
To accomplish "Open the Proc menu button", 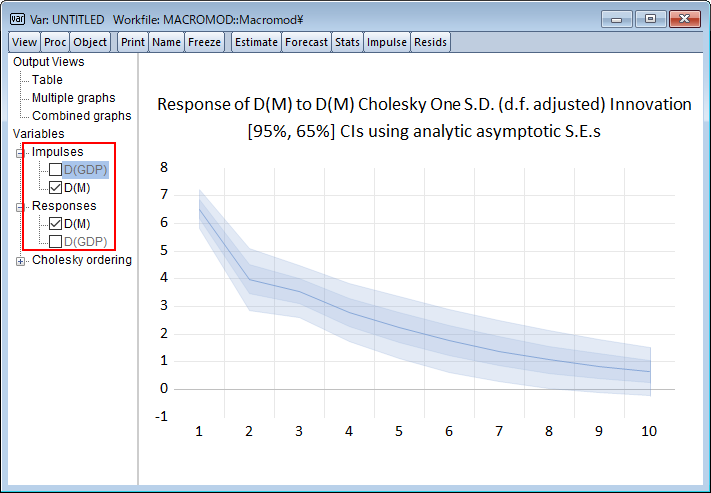I will 55,42.
